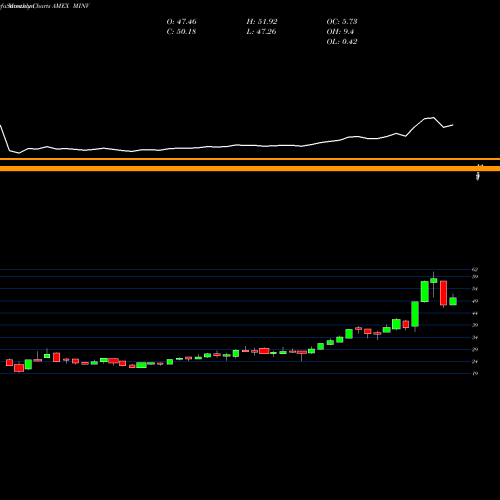Image resolution: width=500 pixels, height=500 pixels.
Task: Click the 49 price axis label
Action: [475, 301]
